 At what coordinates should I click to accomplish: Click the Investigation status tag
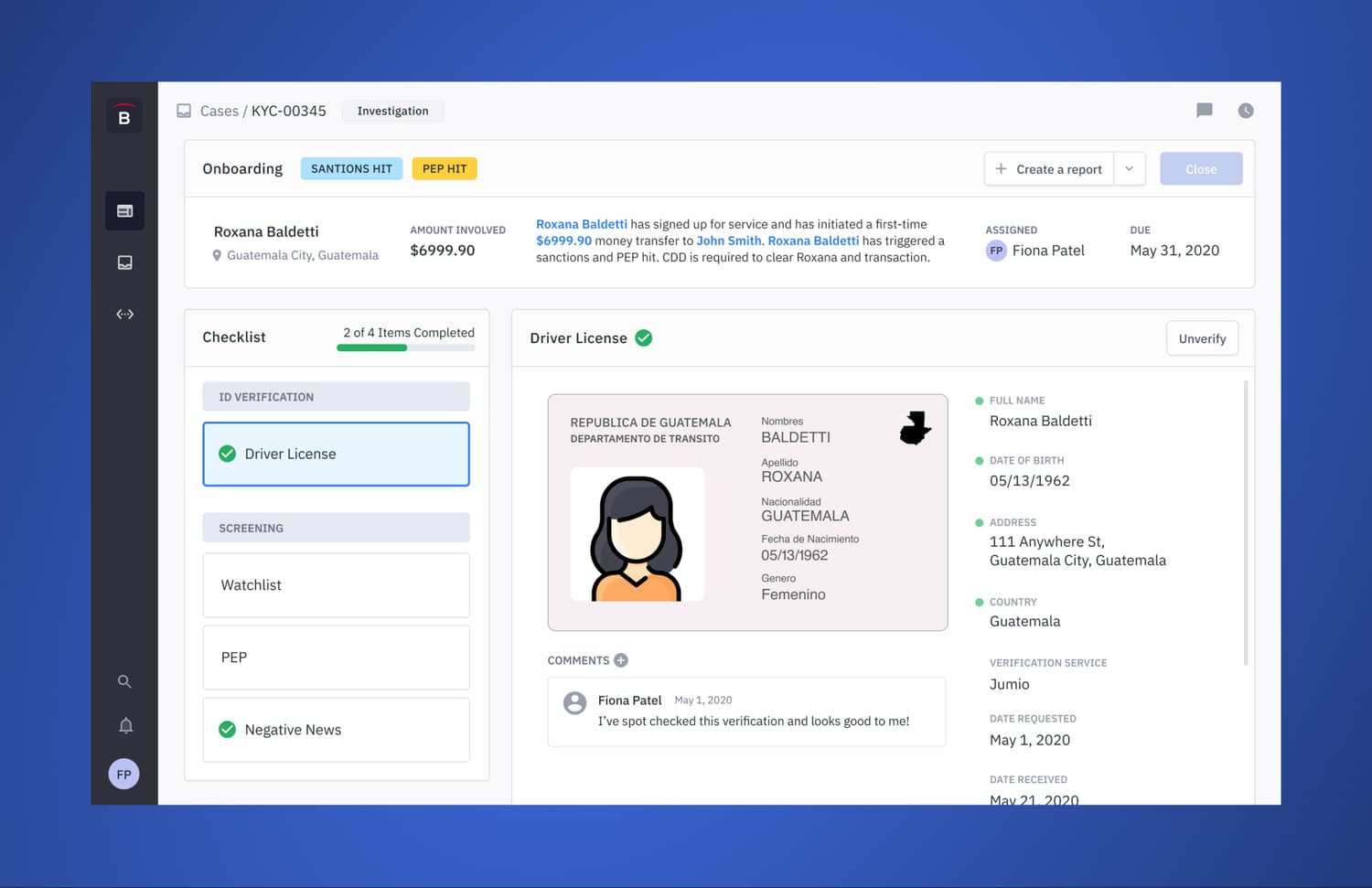pyautogui.click(x=392, y=111)
